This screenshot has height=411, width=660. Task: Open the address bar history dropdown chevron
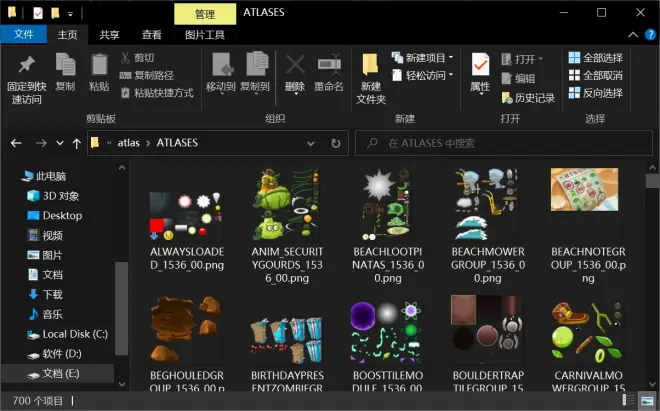(x=311, y=144)
